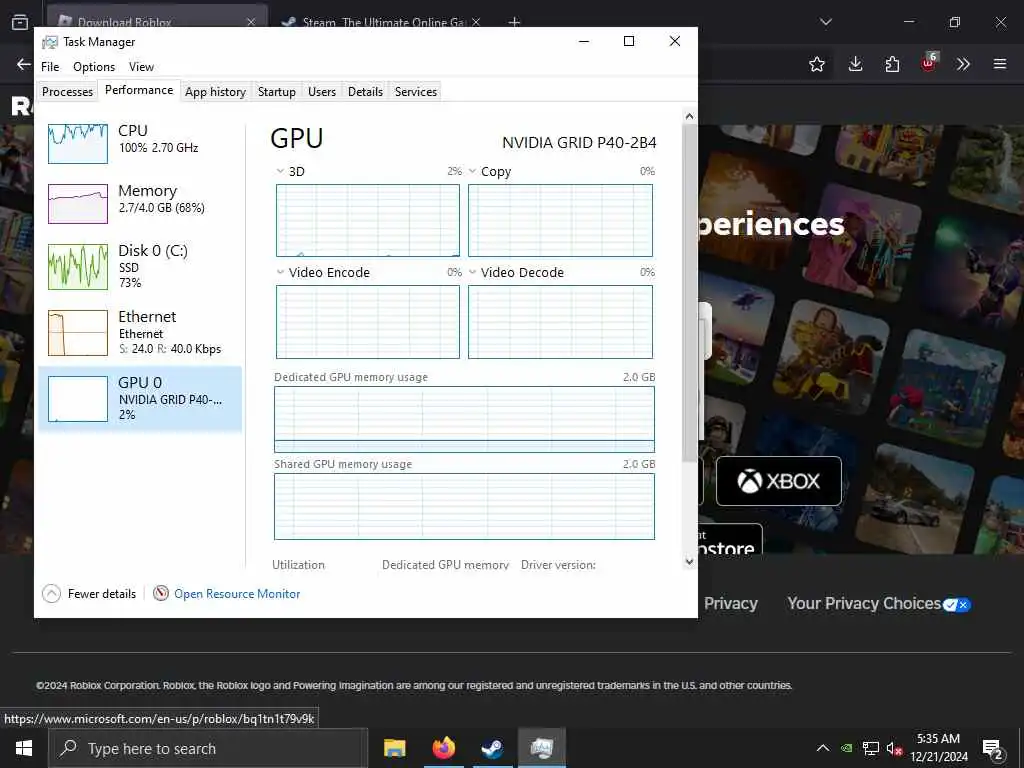Open Firefox from the taskbar
The height and width of the screenshot is (768, 1024).
(x=443, y=748)
